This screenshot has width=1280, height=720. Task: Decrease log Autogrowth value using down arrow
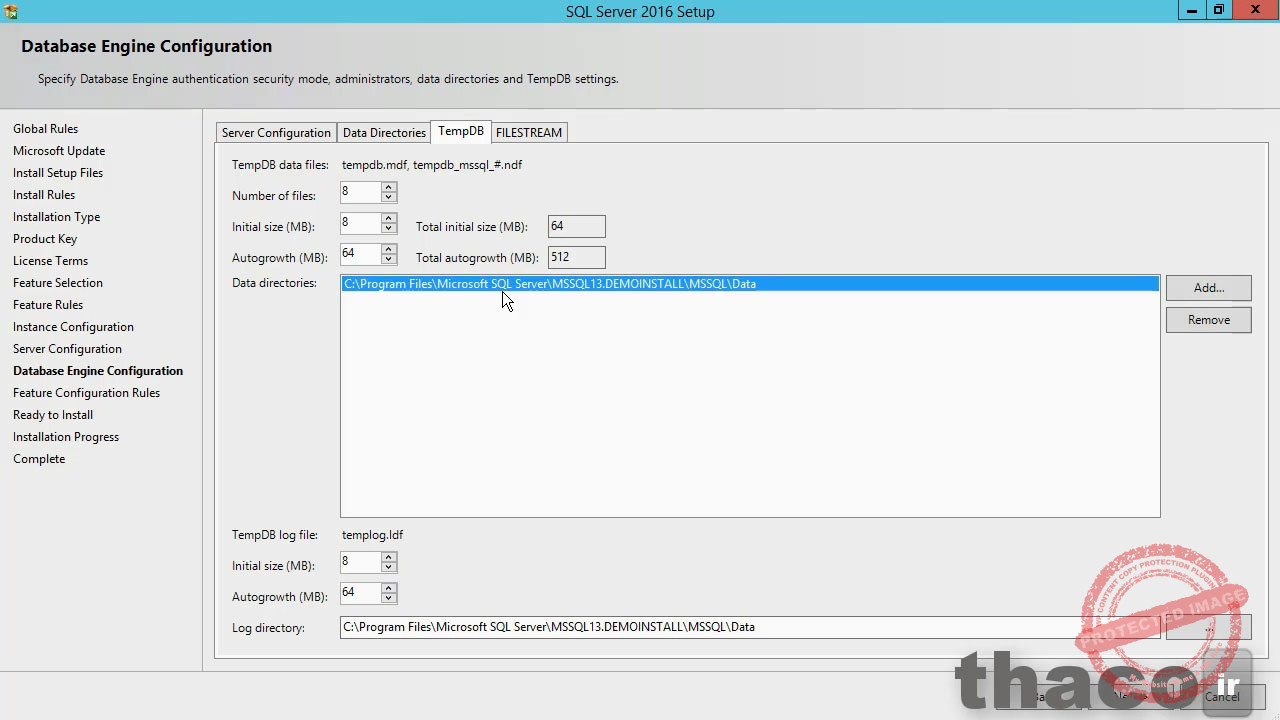(x=388, y=598)
